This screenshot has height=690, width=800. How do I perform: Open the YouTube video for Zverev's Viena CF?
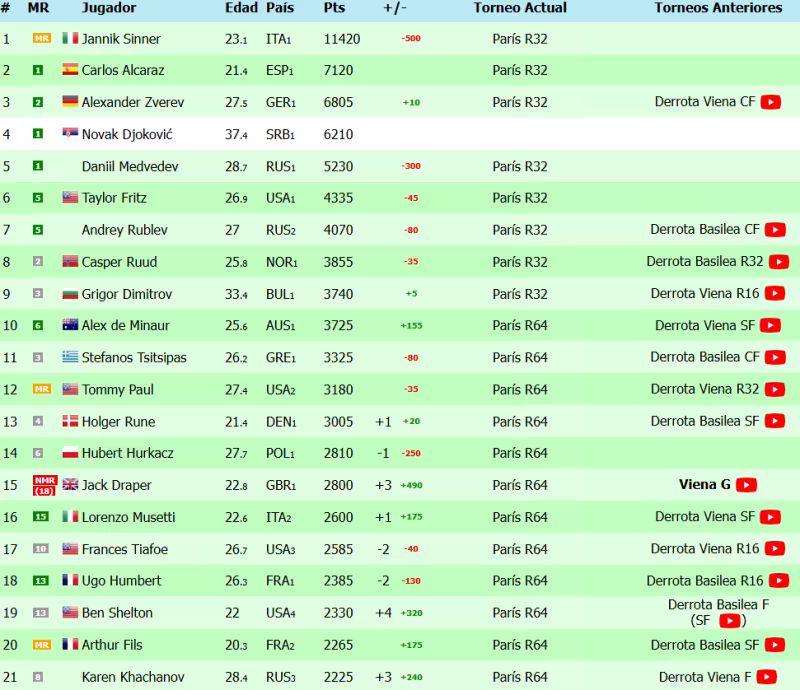click(770, 102)
